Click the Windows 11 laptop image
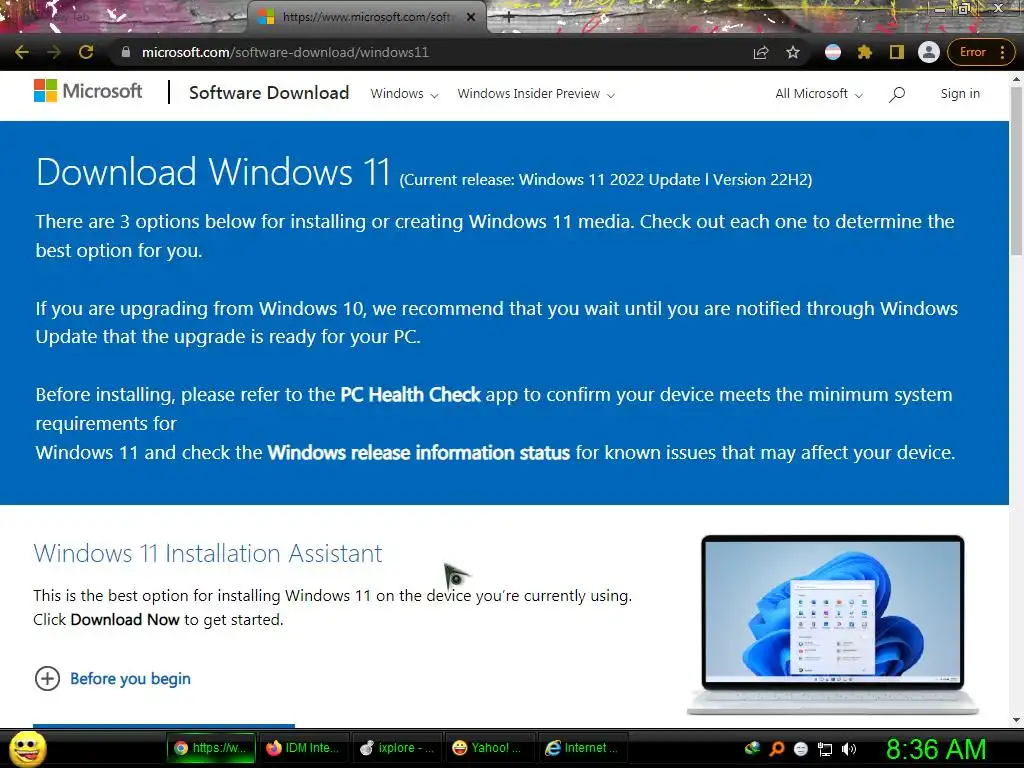Viewport: 1024px width, 768px height. tap(833, 625)
